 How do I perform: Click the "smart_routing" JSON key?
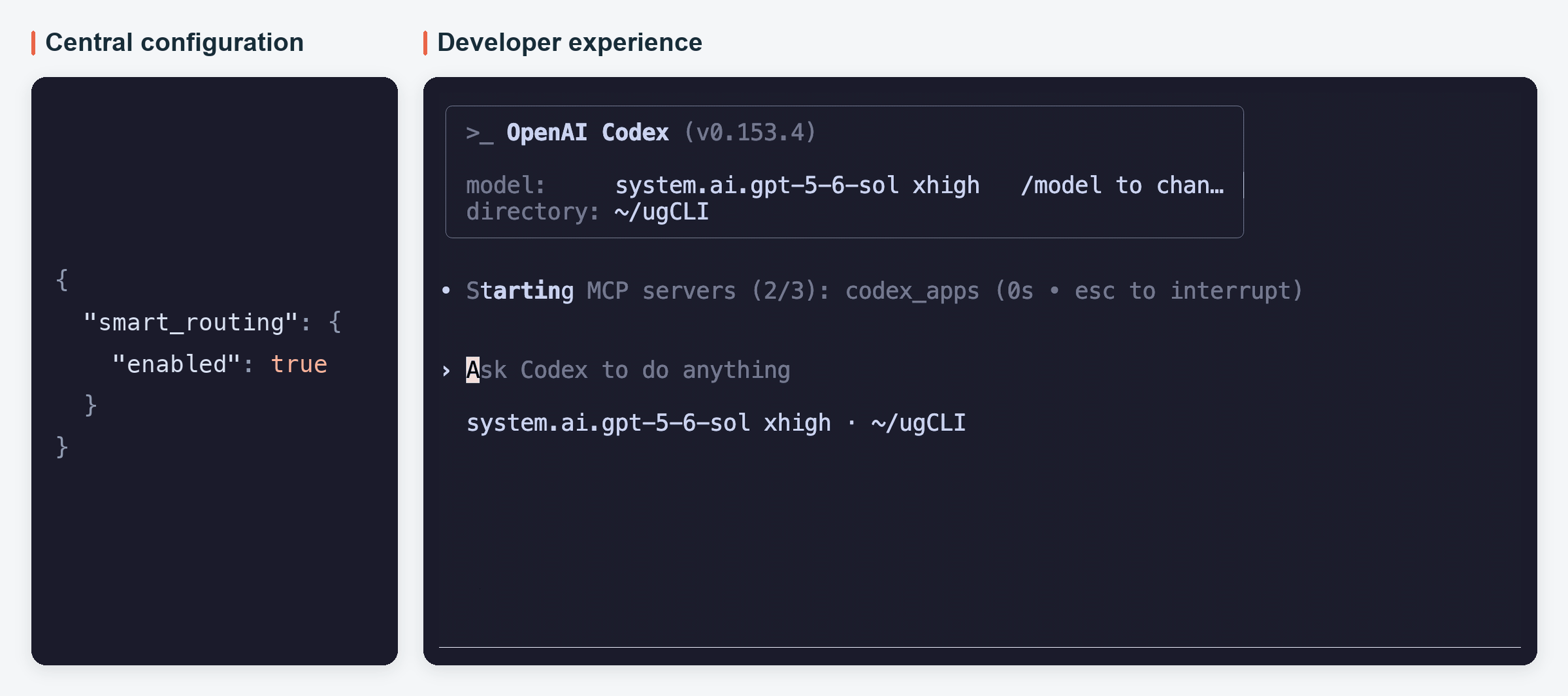191,322
